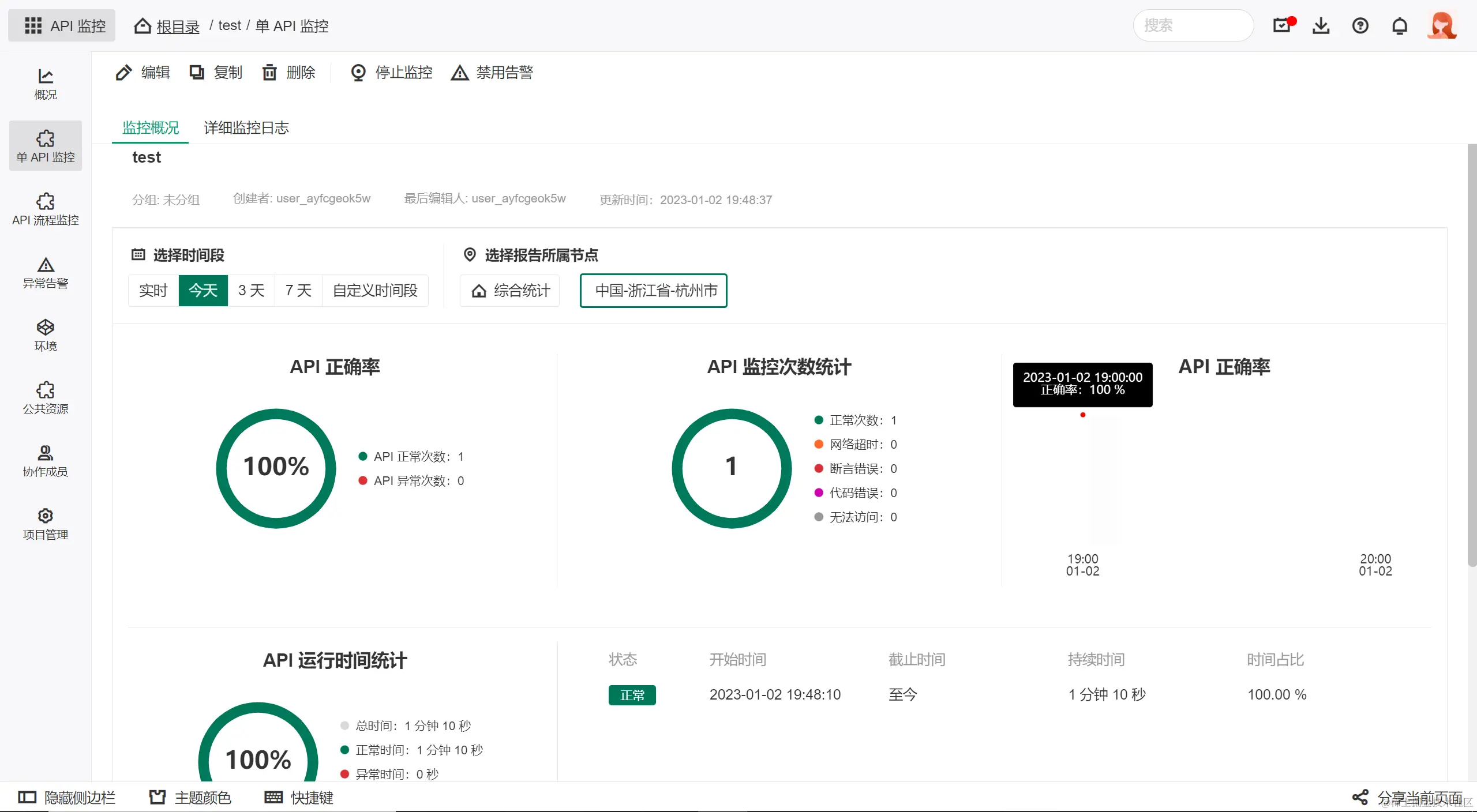Click the 搜索 search field

[x=1193, y=25]
